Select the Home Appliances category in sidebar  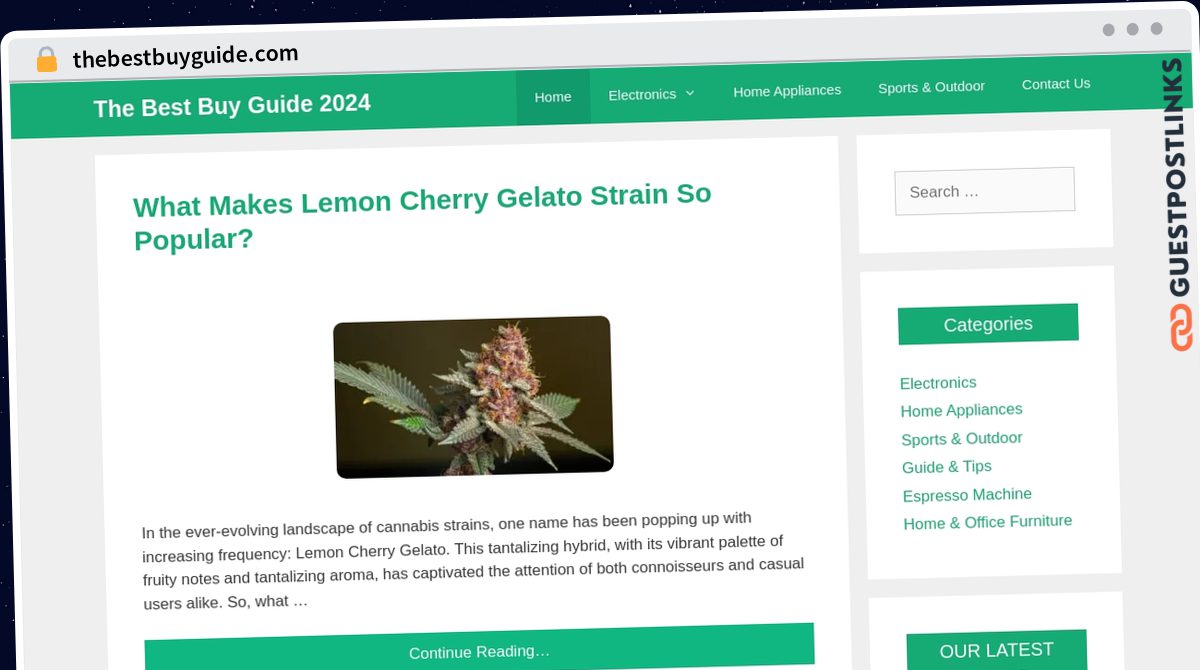961,410
